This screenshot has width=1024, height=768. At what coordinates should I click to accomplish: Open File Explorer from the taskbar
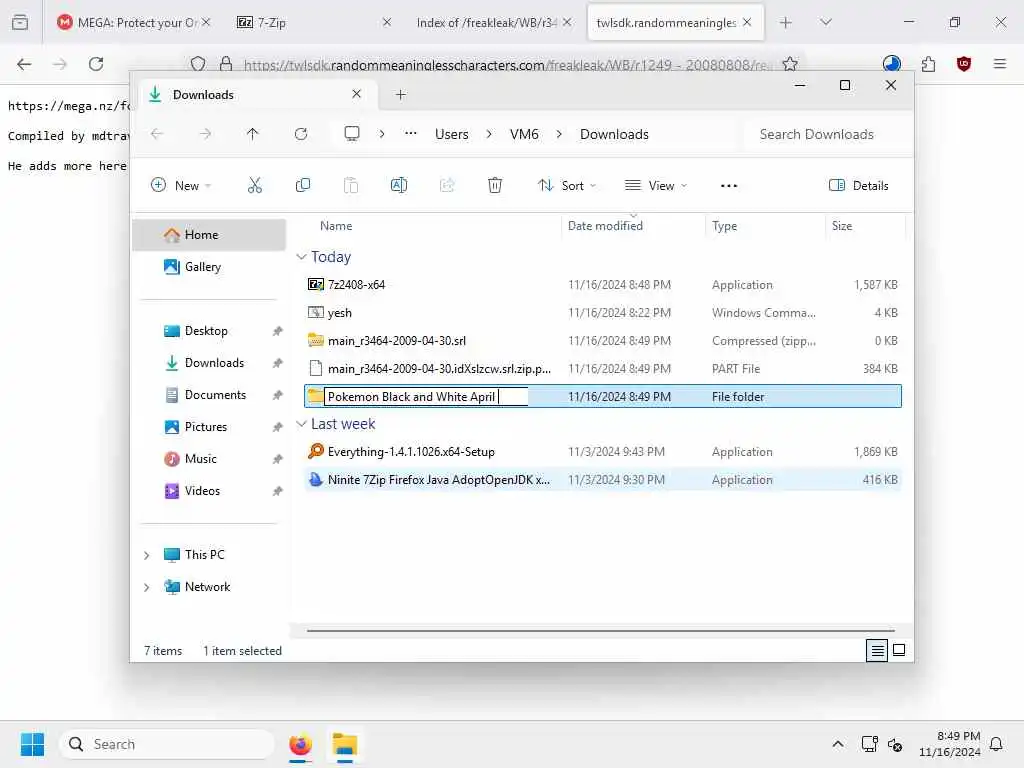point(345,744)
